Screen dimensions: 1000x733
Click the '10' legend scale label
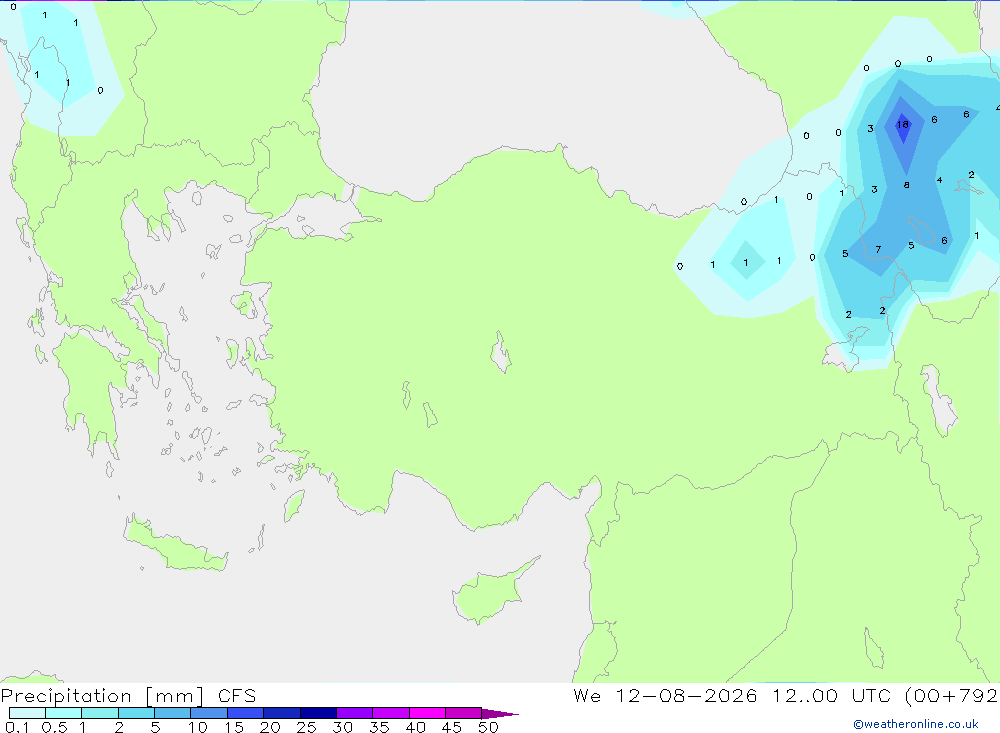click(197, 727)
